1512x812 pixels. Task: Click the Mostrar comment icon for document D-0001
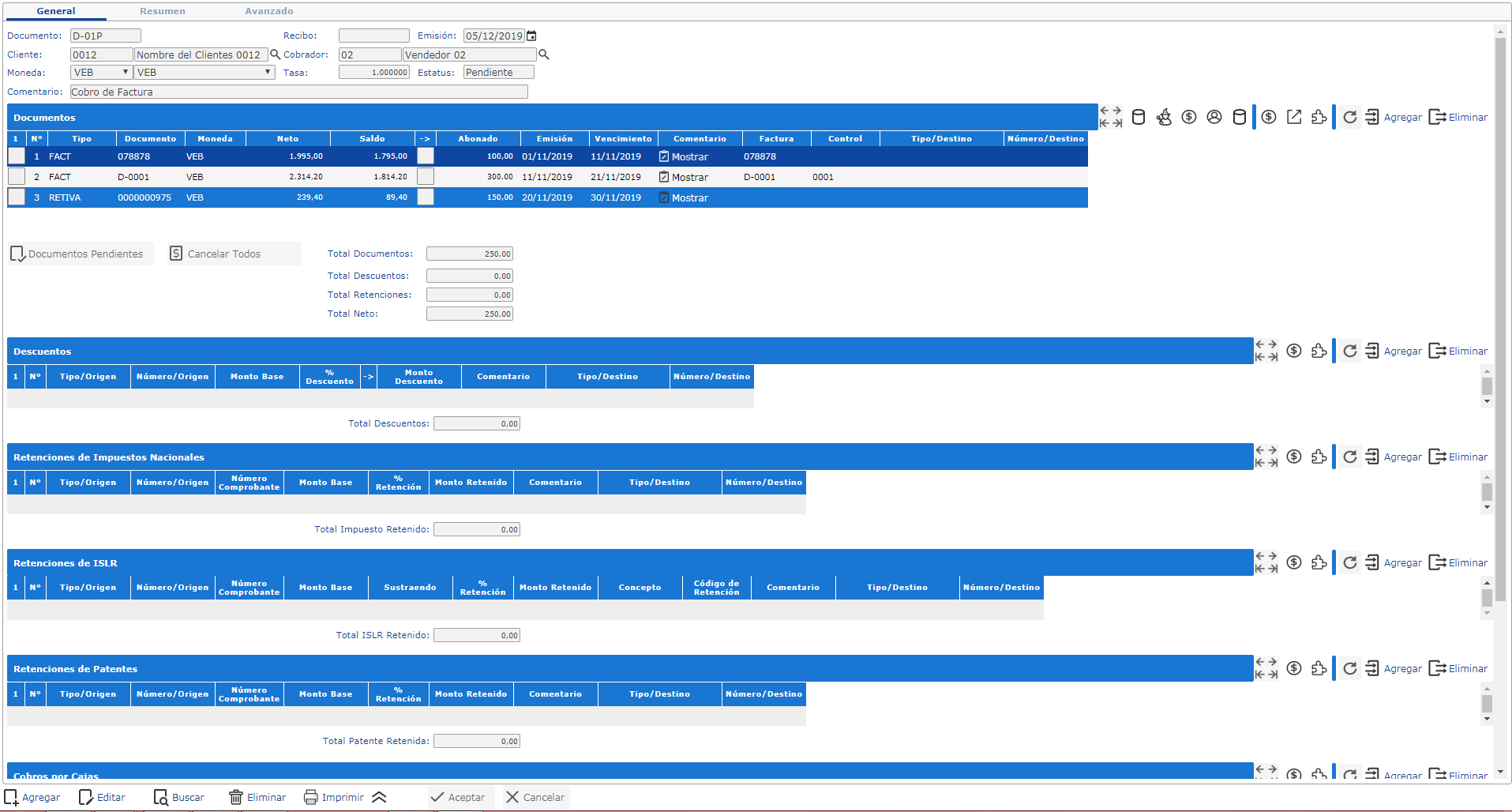[x=664, y=177]
